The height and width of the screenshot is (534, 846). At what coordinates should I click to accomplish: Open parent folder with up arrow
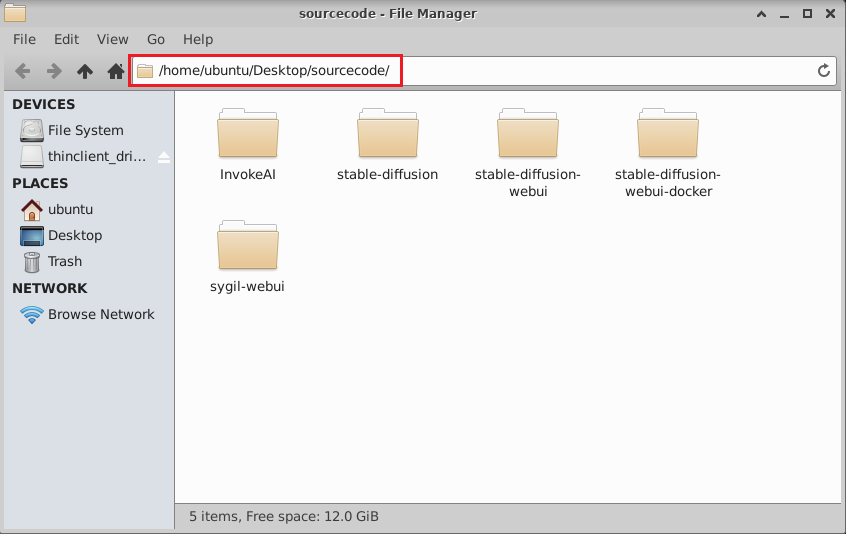tap(85, 71)
